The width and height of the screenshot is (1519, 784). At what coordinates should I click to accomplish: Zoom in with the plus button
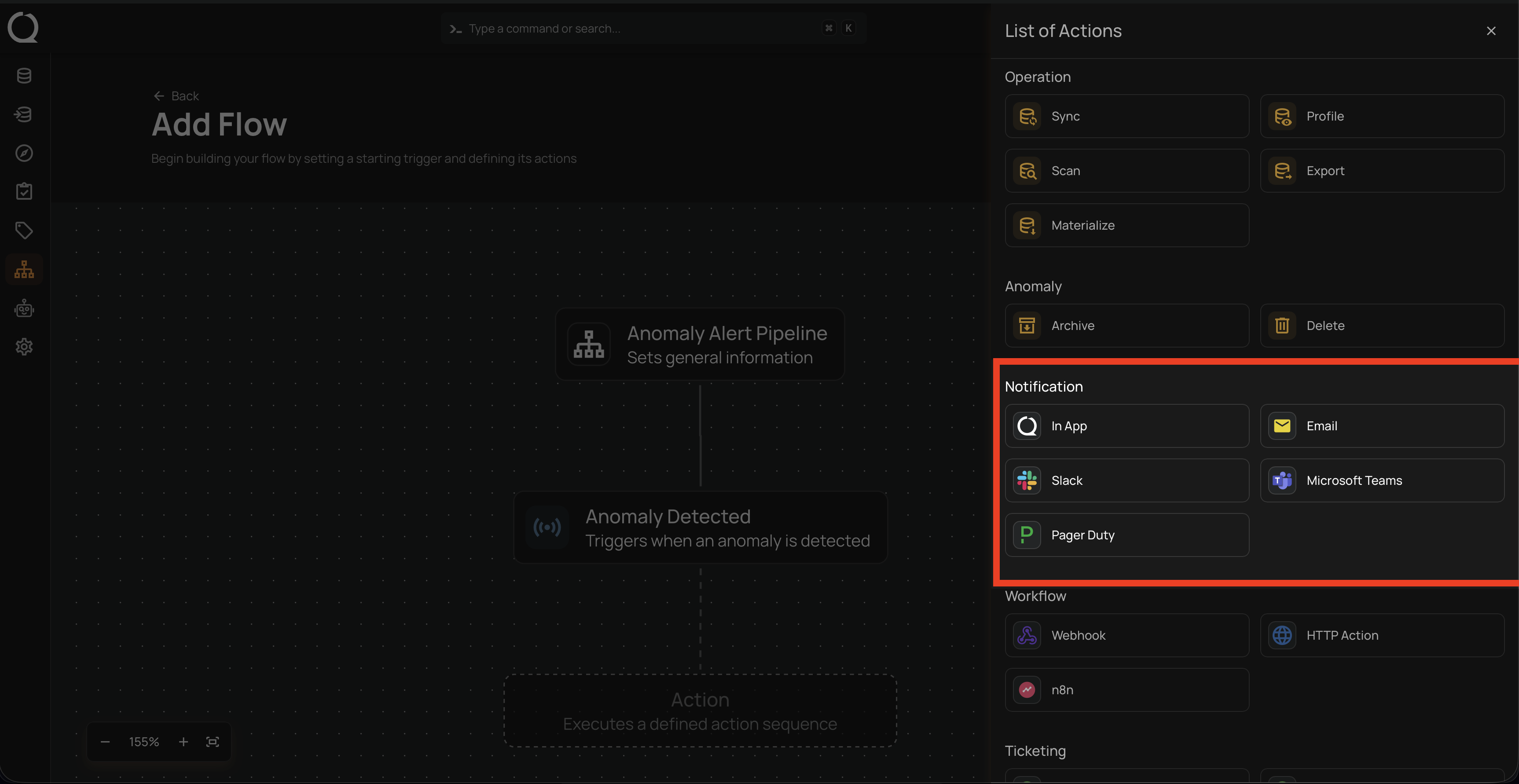point(183,742)
